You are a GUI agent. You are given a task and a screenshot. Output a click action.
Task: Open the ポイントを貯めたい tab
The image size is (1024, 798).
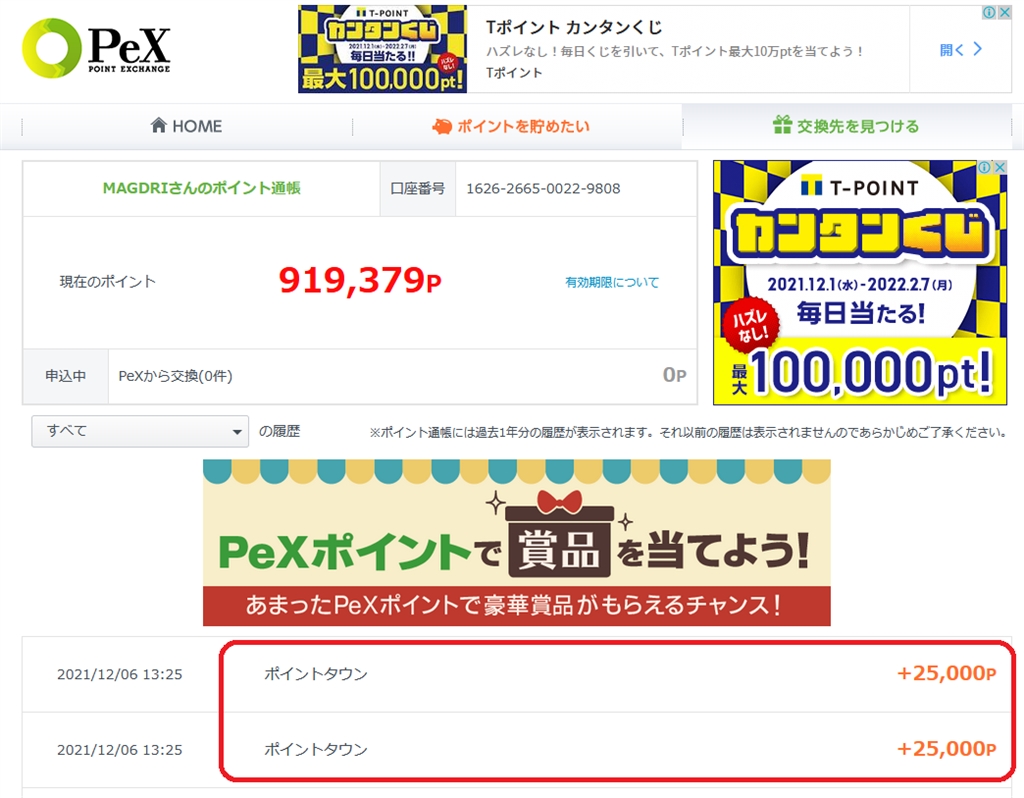click(x=511, y=126)
